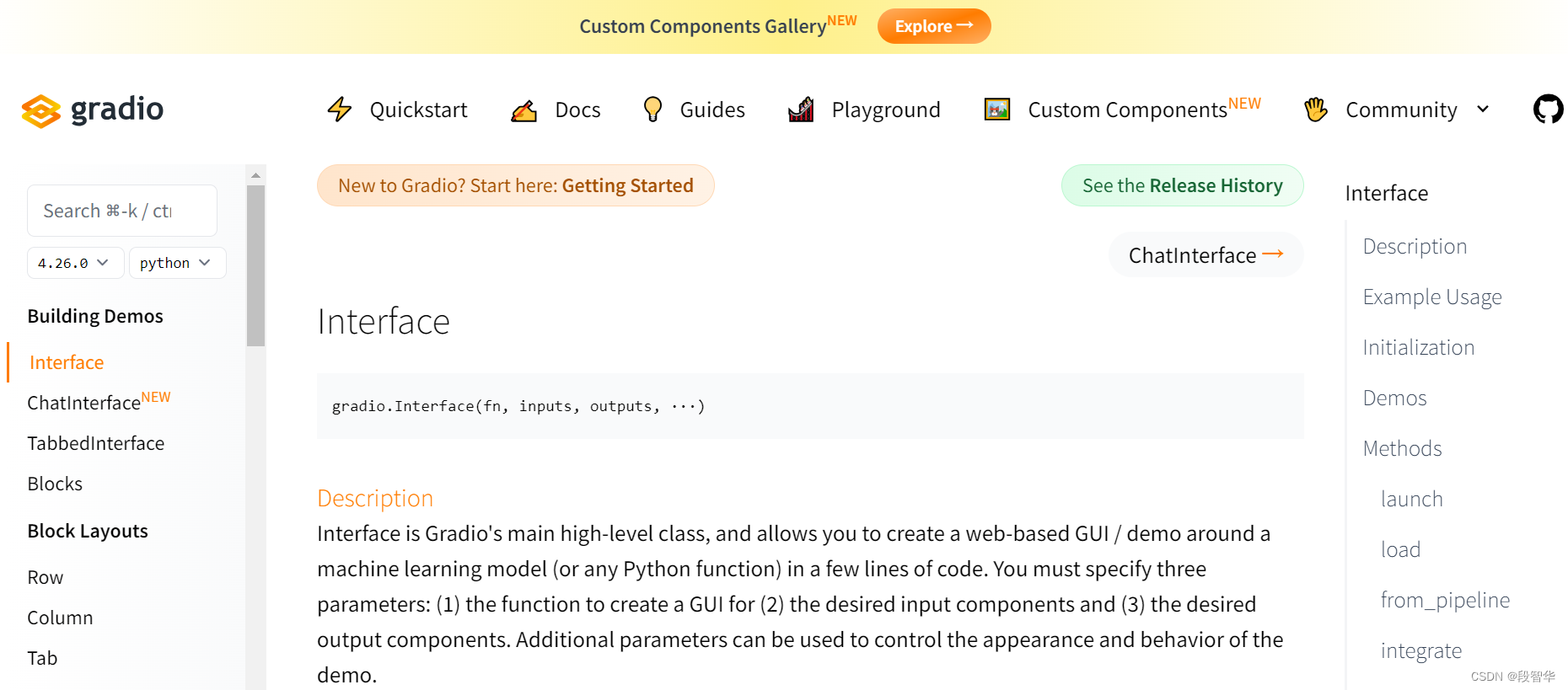Image resolution: width=1568 pixels, height=690 pixels.
Task: Jump to Demos in page outline
Action: click(1395, 398)
